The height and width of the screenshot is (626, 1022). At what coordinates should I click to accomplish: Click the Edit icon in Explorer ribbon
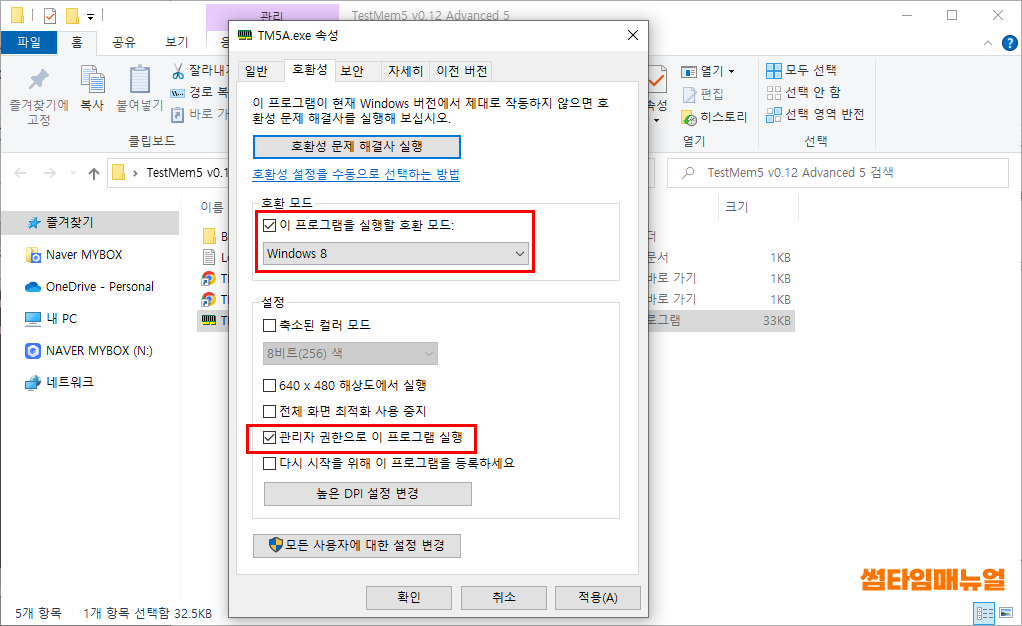[690, 95]
